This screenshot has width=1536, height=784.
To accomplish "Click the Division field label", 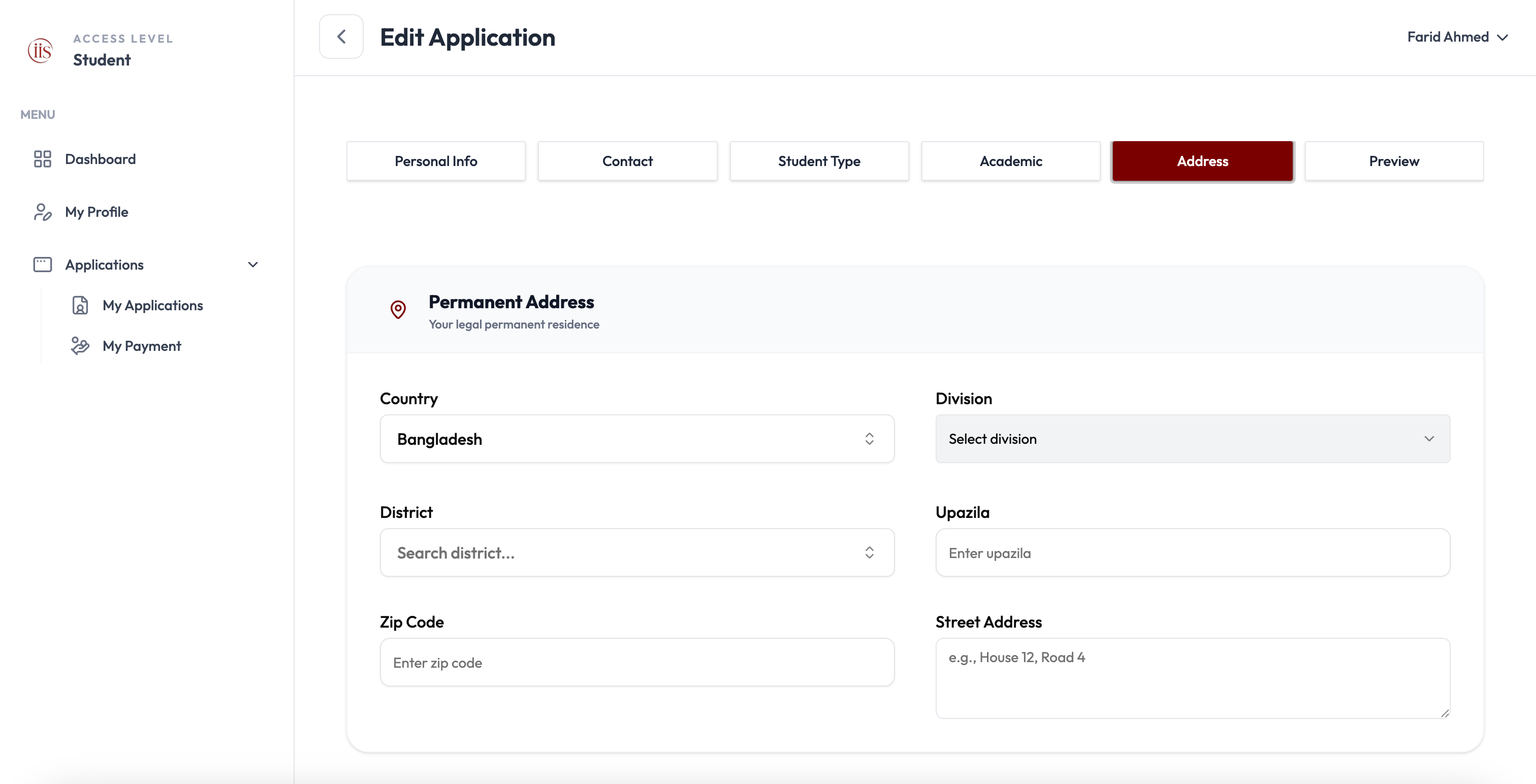I will 964,398.
